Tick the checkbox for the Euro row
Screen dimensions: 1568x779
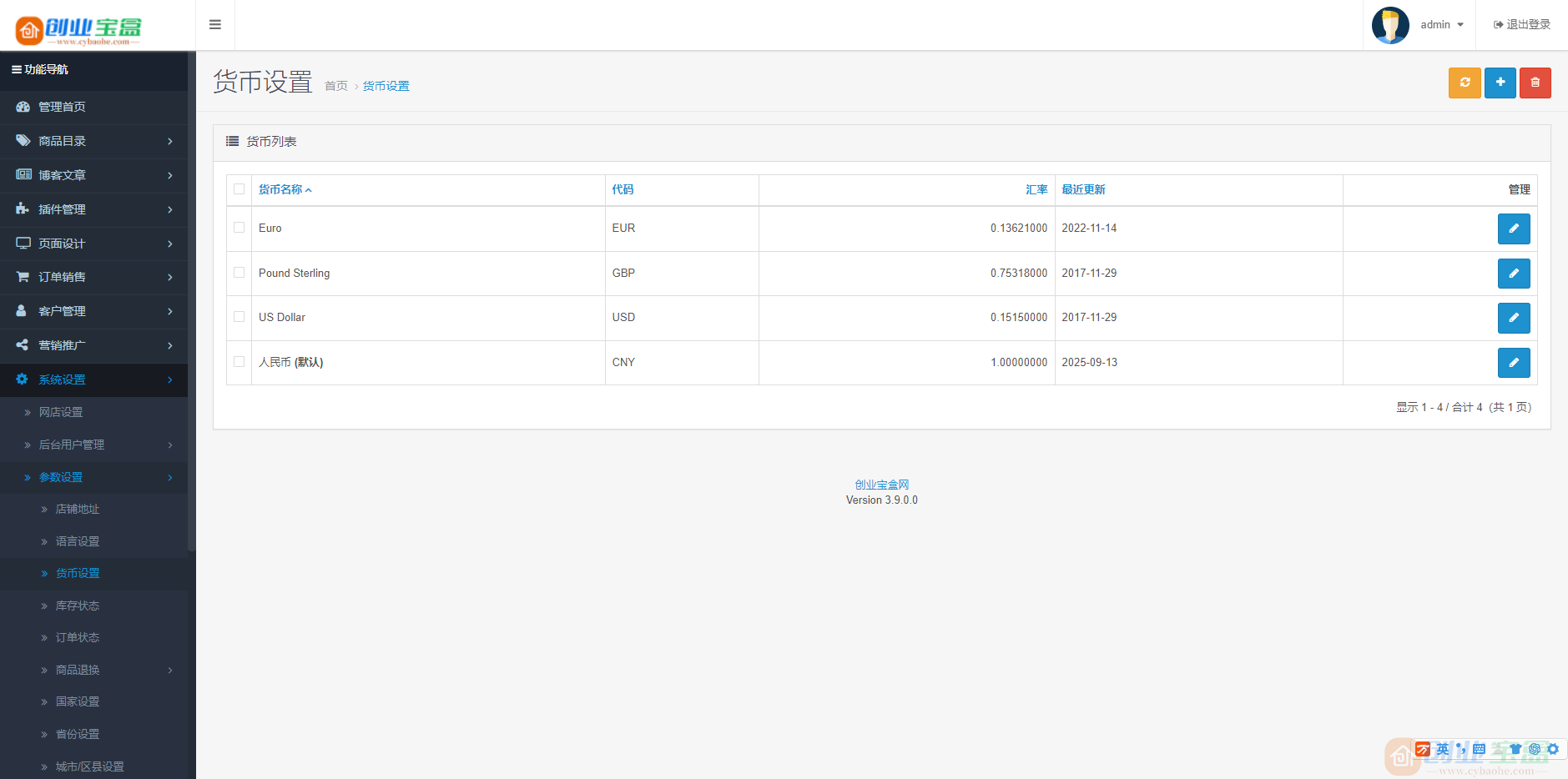point(239,228)
